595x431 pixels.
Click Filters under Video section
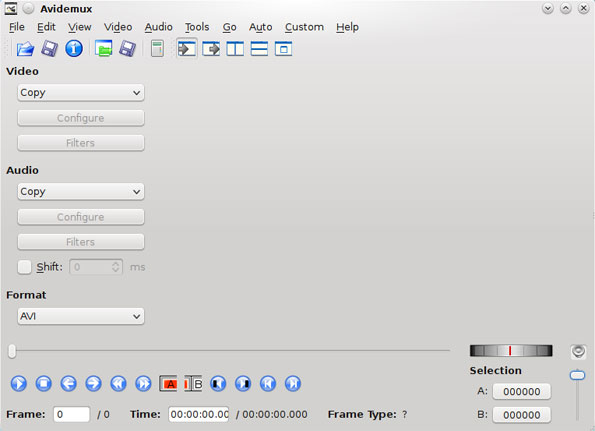(x=81, y=143)
